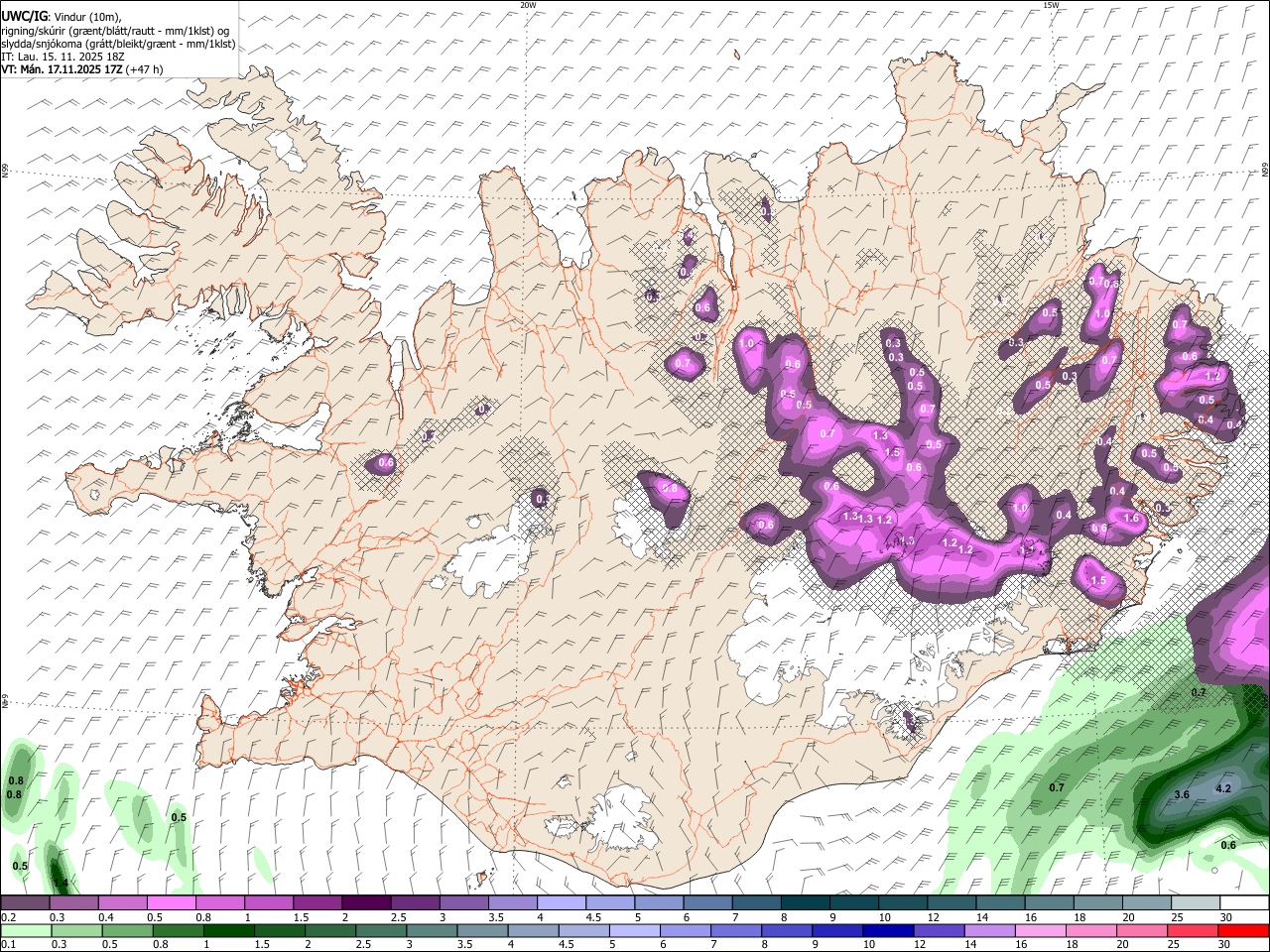Pick the darkest green 1–1.5 rain scale swatch

(x=228, y=930)
